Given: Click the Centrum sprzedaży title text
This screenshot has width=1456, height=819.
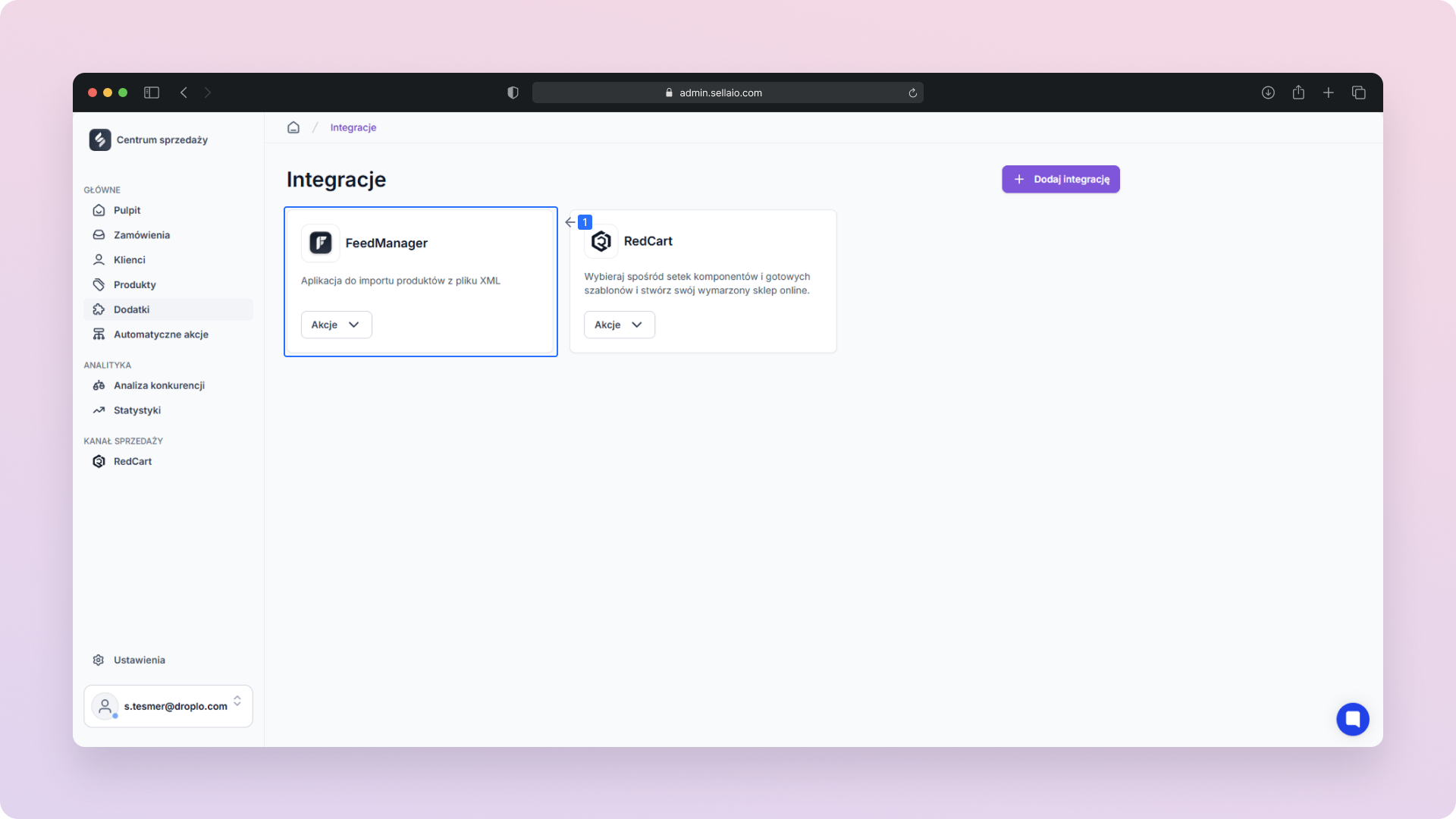Looking at the screenshot, I should point(162,140).
